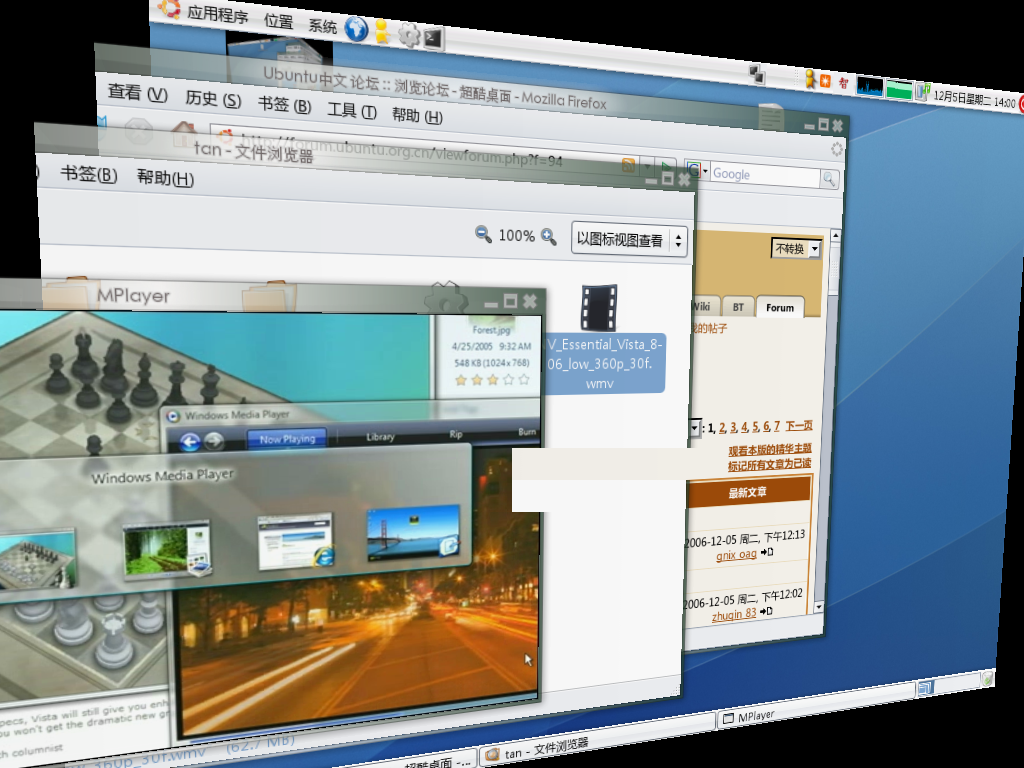Open the 位置 menu

(279, 21)
